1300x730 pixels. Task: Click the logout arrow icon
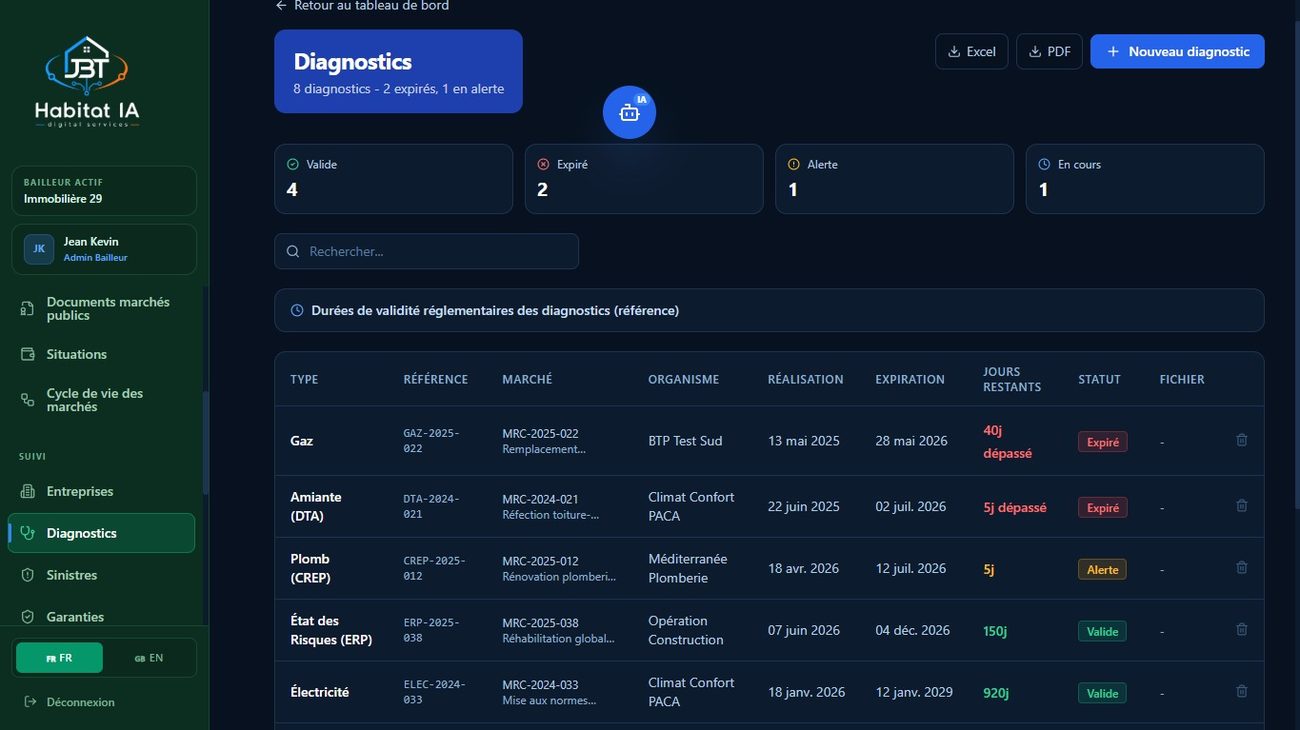tap(30, 702)
